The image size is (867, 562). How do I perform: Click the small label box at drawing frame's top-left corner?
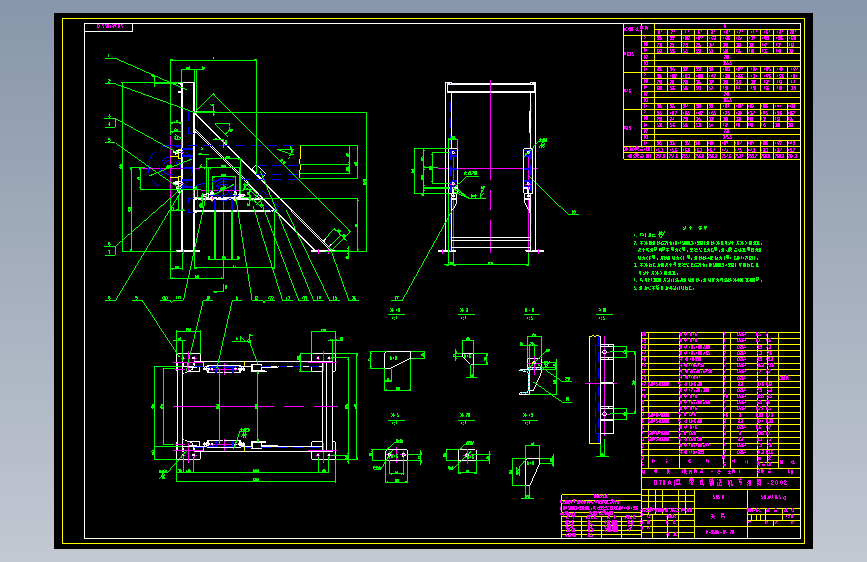(x=108, y=27)
